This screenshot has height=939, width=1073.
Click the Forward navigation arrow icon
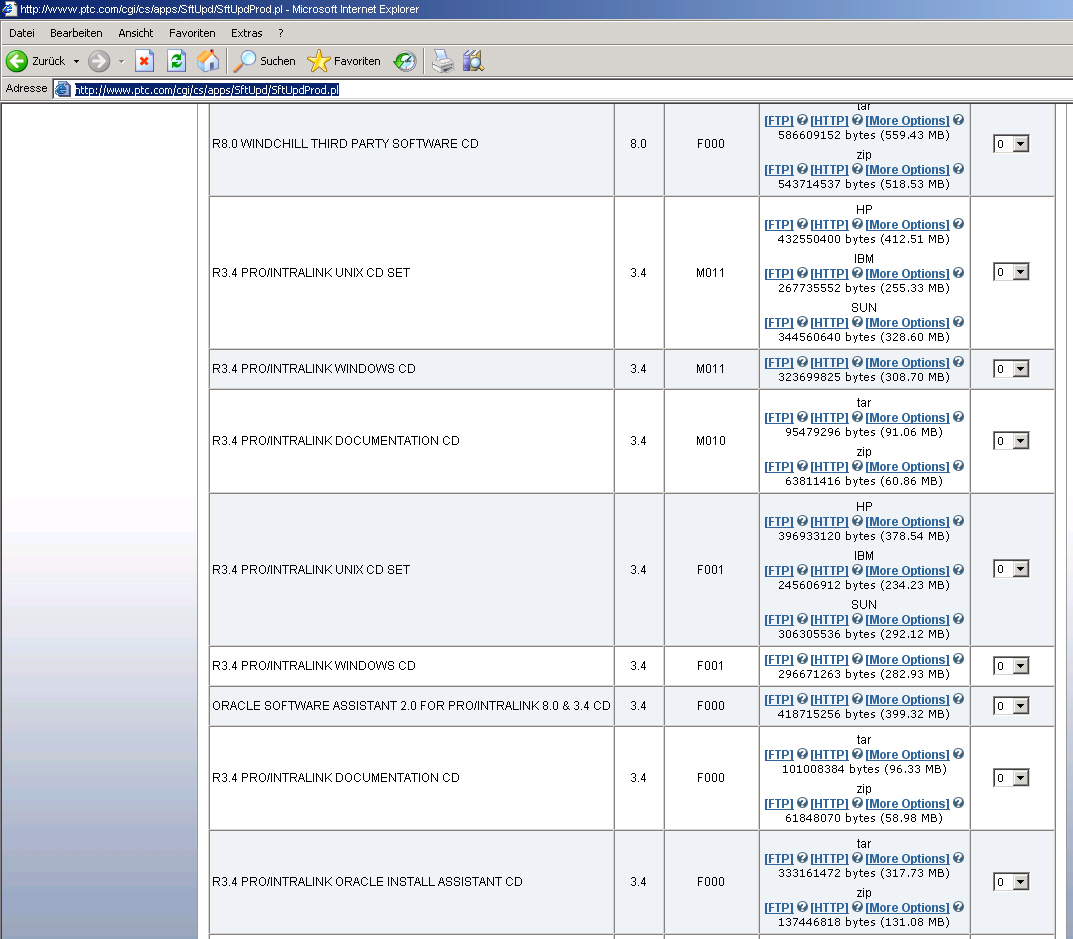99,61
